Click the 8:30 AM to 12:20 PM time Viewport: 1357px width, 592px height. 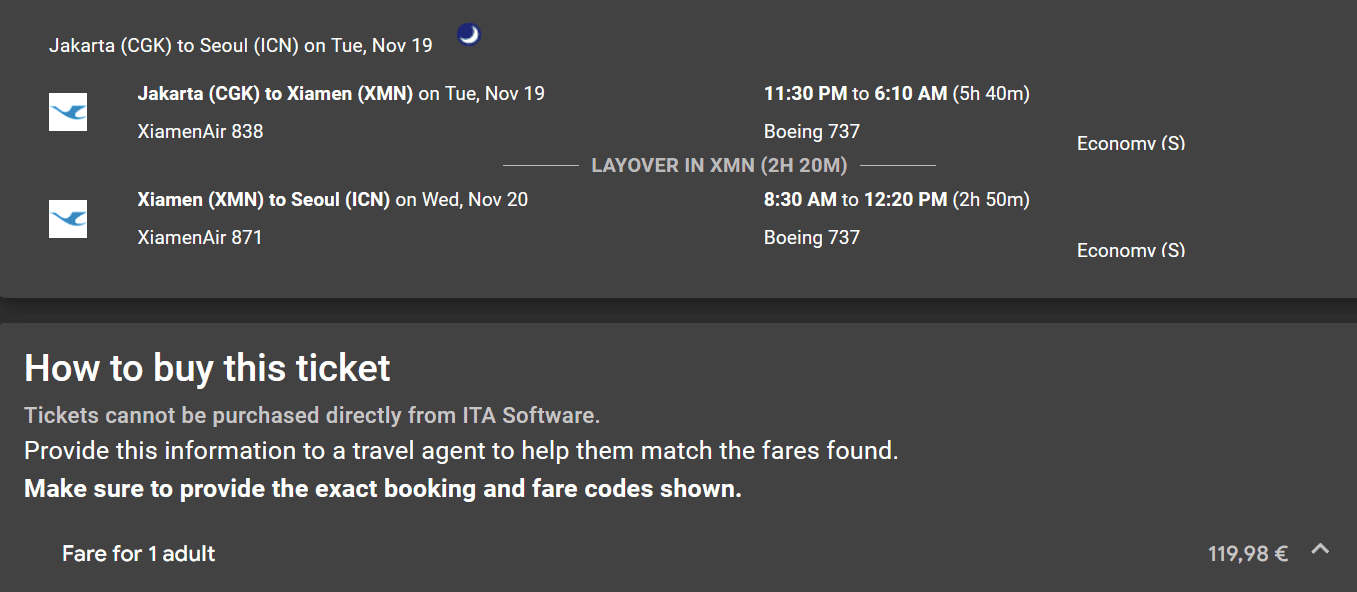(x=855, y=200)
